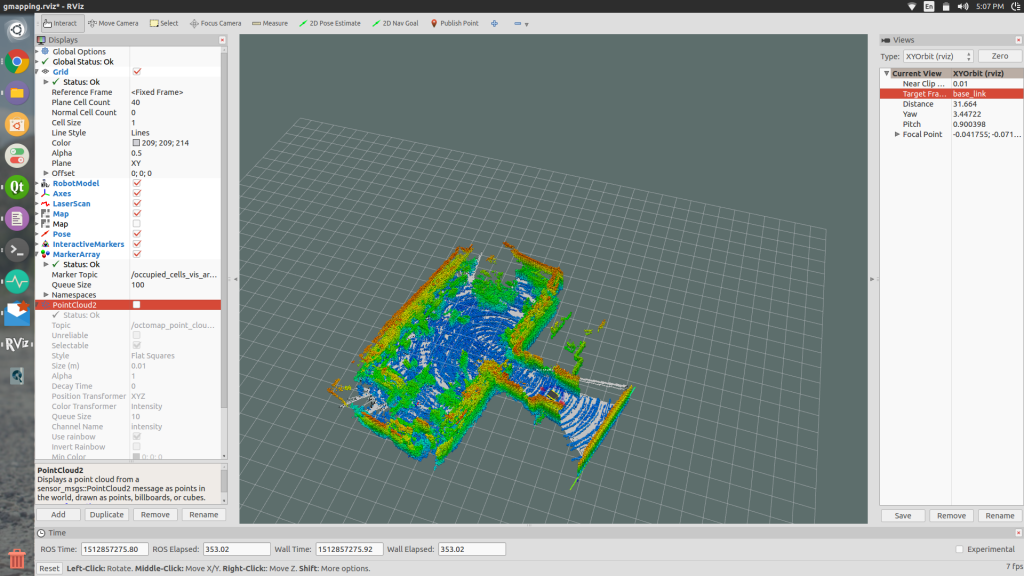Screen dimensions: 1024x576
Task: Toggle the RobotModel checkbox
Action: (x=136, y=184)
